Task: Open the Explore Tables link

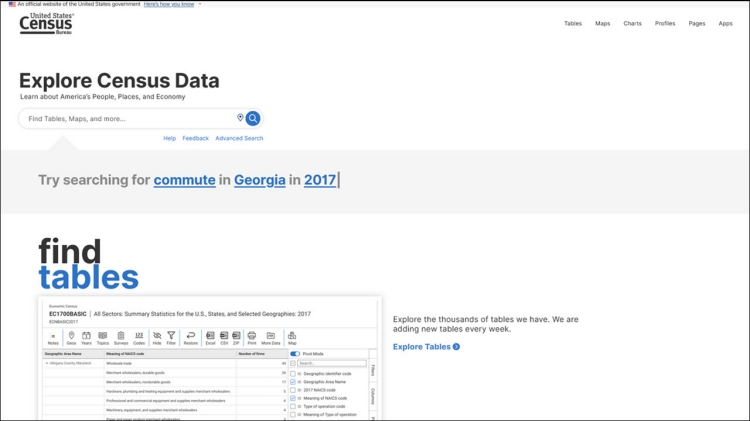Action: 421,346
